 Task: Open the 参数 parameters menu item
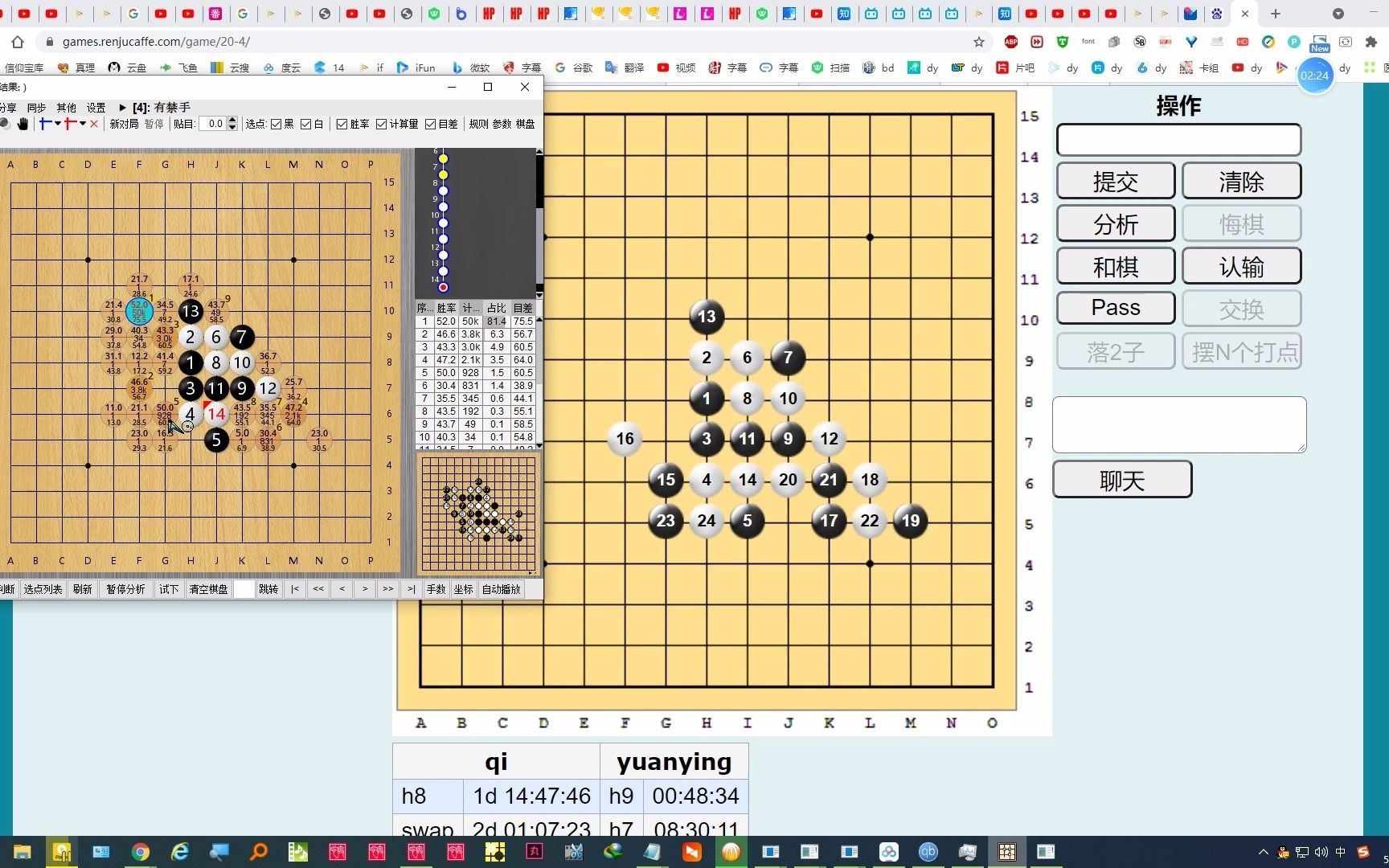coord(502,124)
